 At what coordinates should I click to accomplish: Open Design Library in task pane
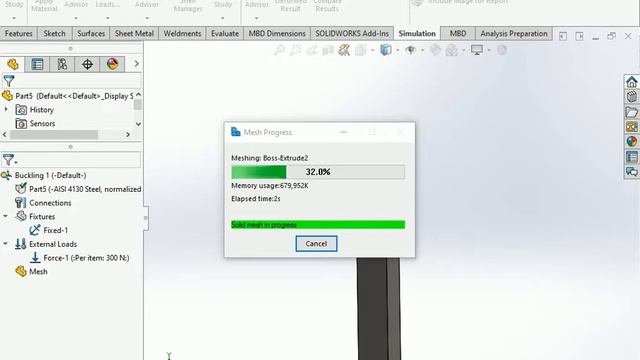pyautogui.click(x=631, y=97)
